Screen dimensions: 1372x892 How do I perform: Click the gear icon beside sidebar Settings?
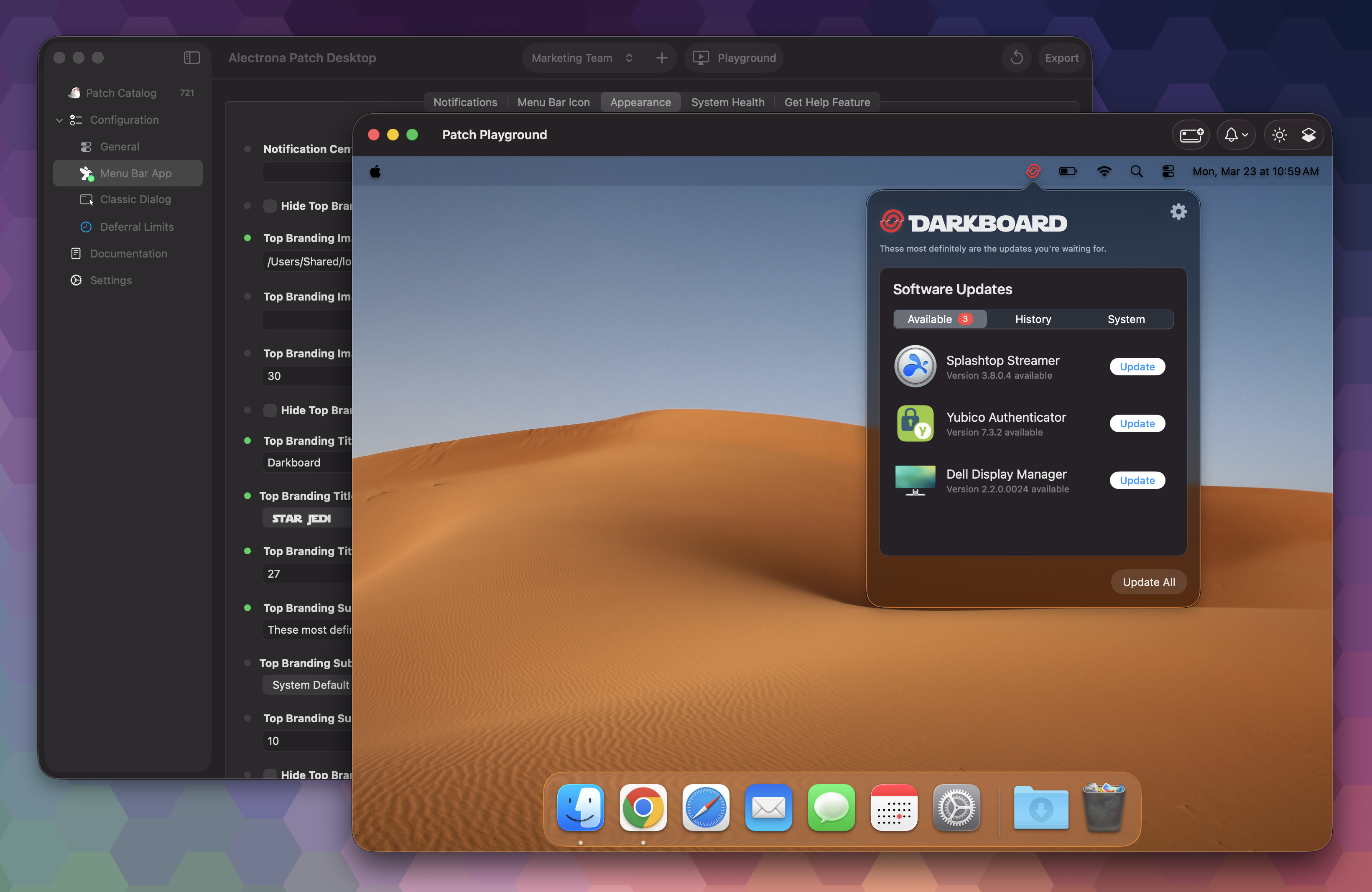coord(76,280)
